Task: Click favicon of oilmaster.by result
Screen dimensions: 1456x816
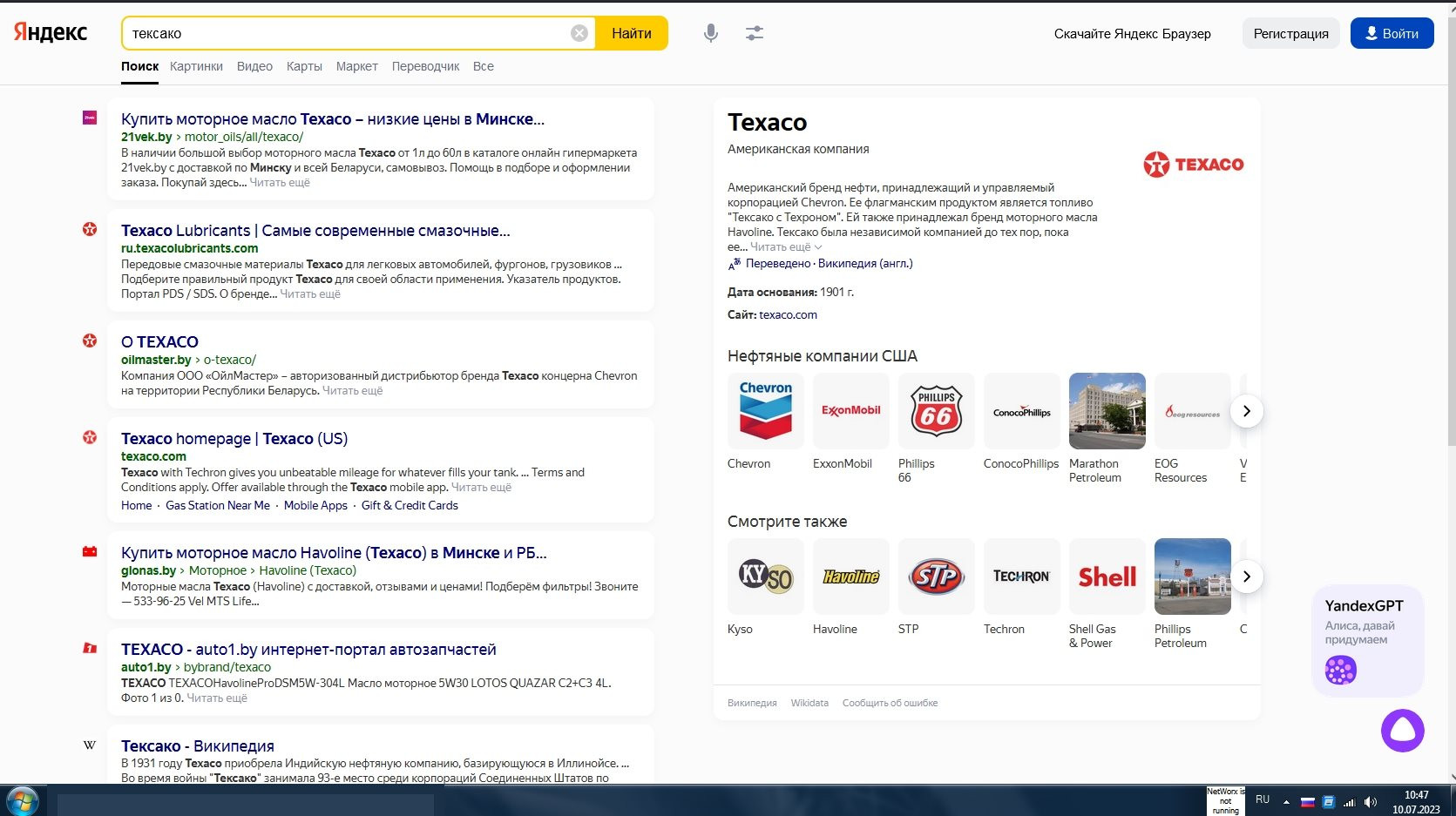Action: (x=90, y=341)
